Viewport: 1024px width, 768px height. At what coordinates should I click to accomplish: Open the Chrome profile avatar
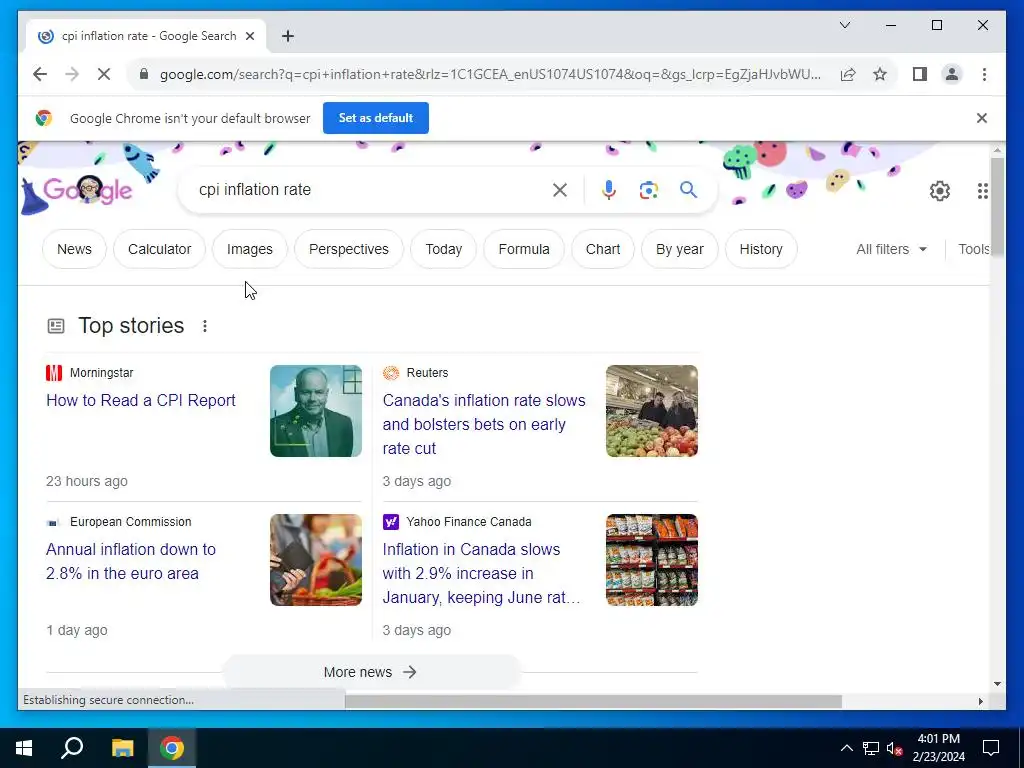(x=952, y=74)
